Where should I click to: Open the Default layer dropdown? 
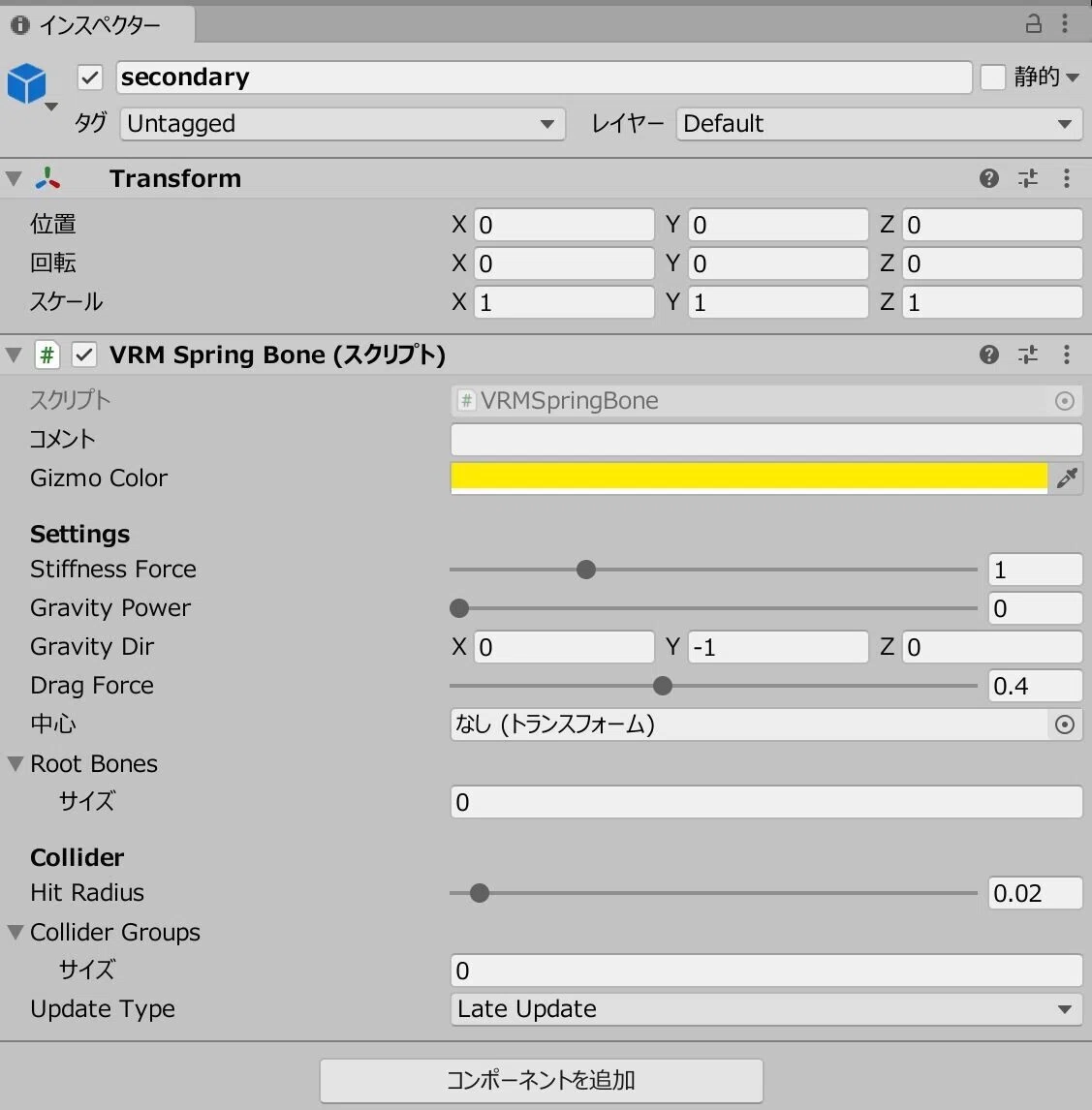pos(879,124)
